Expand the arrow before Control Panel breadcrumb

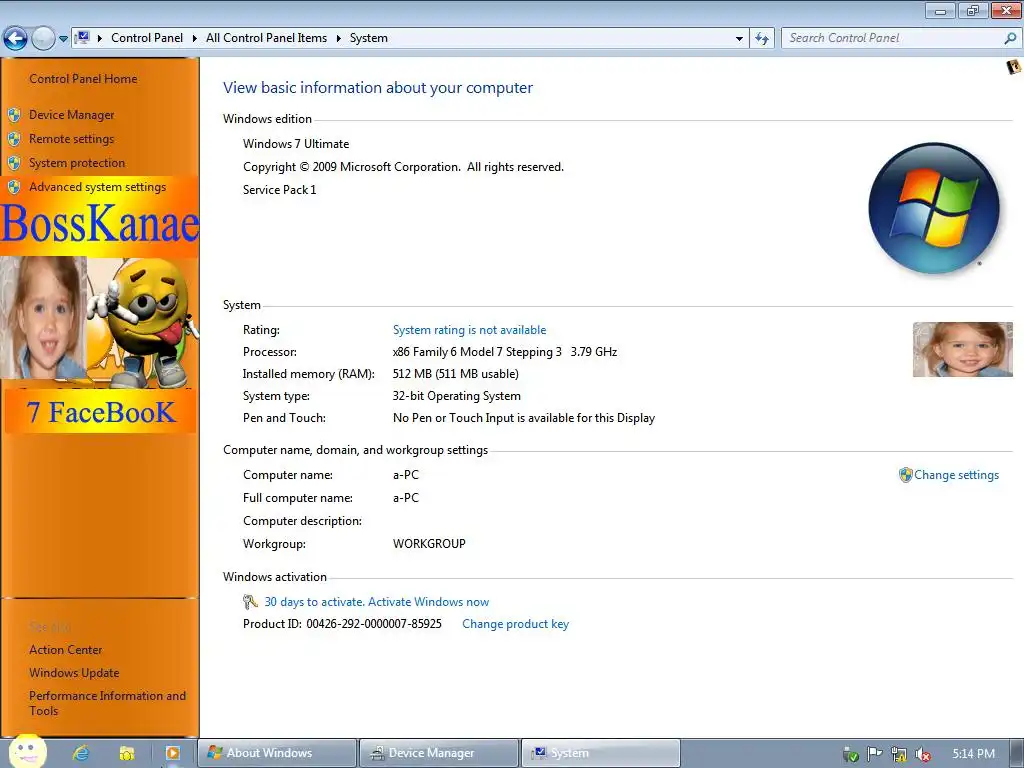pos(100,38)
